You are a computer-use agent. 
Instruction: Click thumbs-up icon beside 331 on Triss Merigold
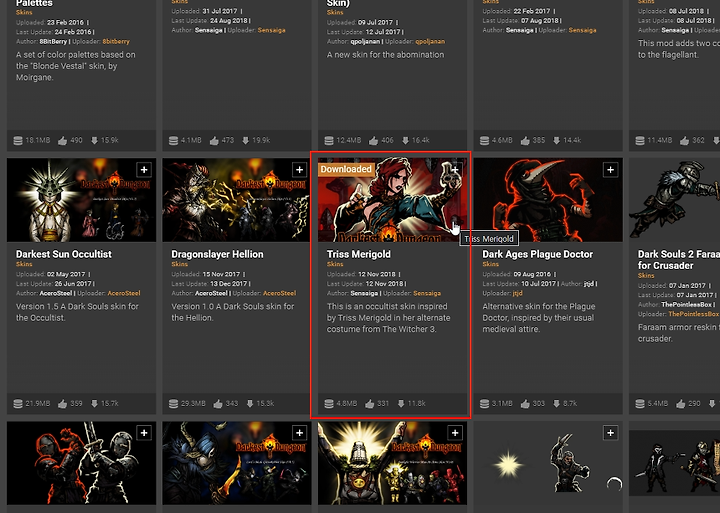pyautogui.click(x=369, y=404)
